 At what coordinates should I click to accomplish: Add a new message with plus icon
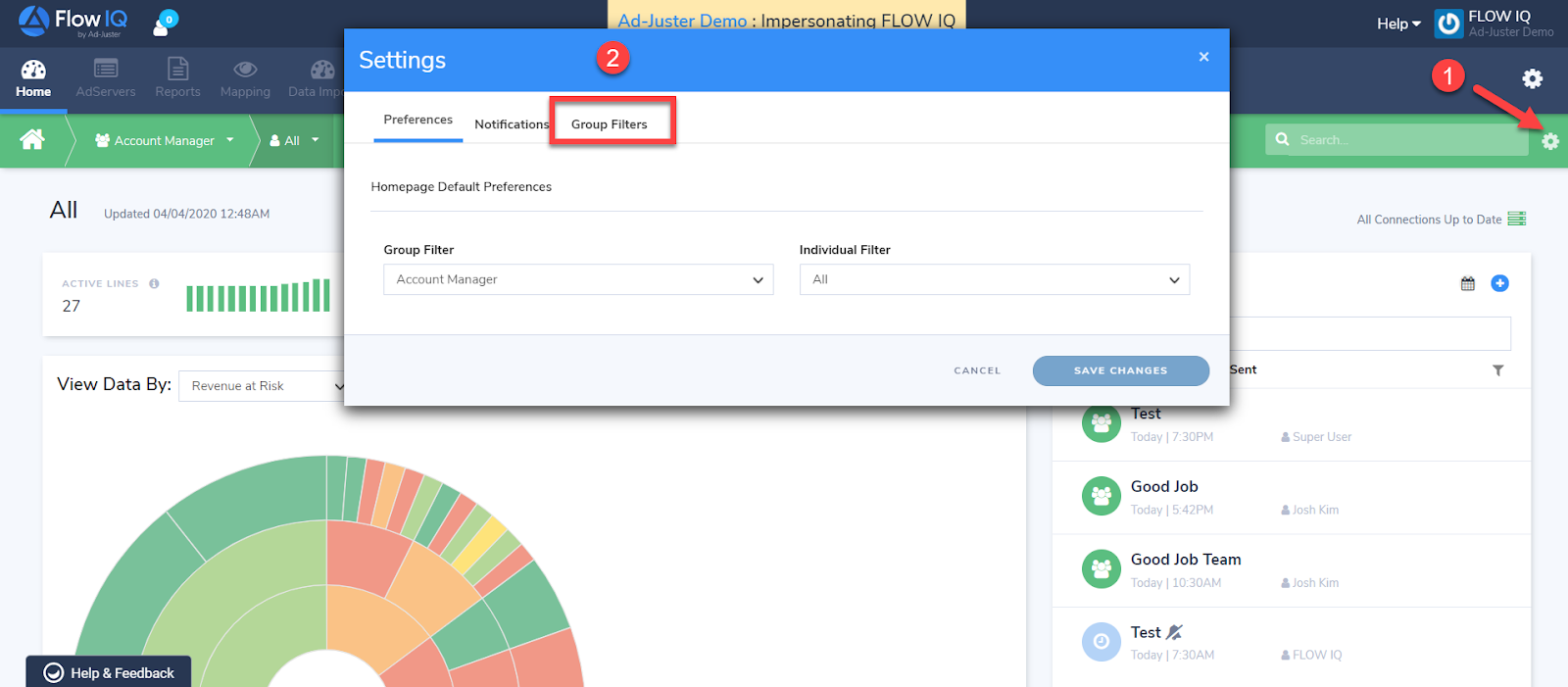[x=1499, y=283]
